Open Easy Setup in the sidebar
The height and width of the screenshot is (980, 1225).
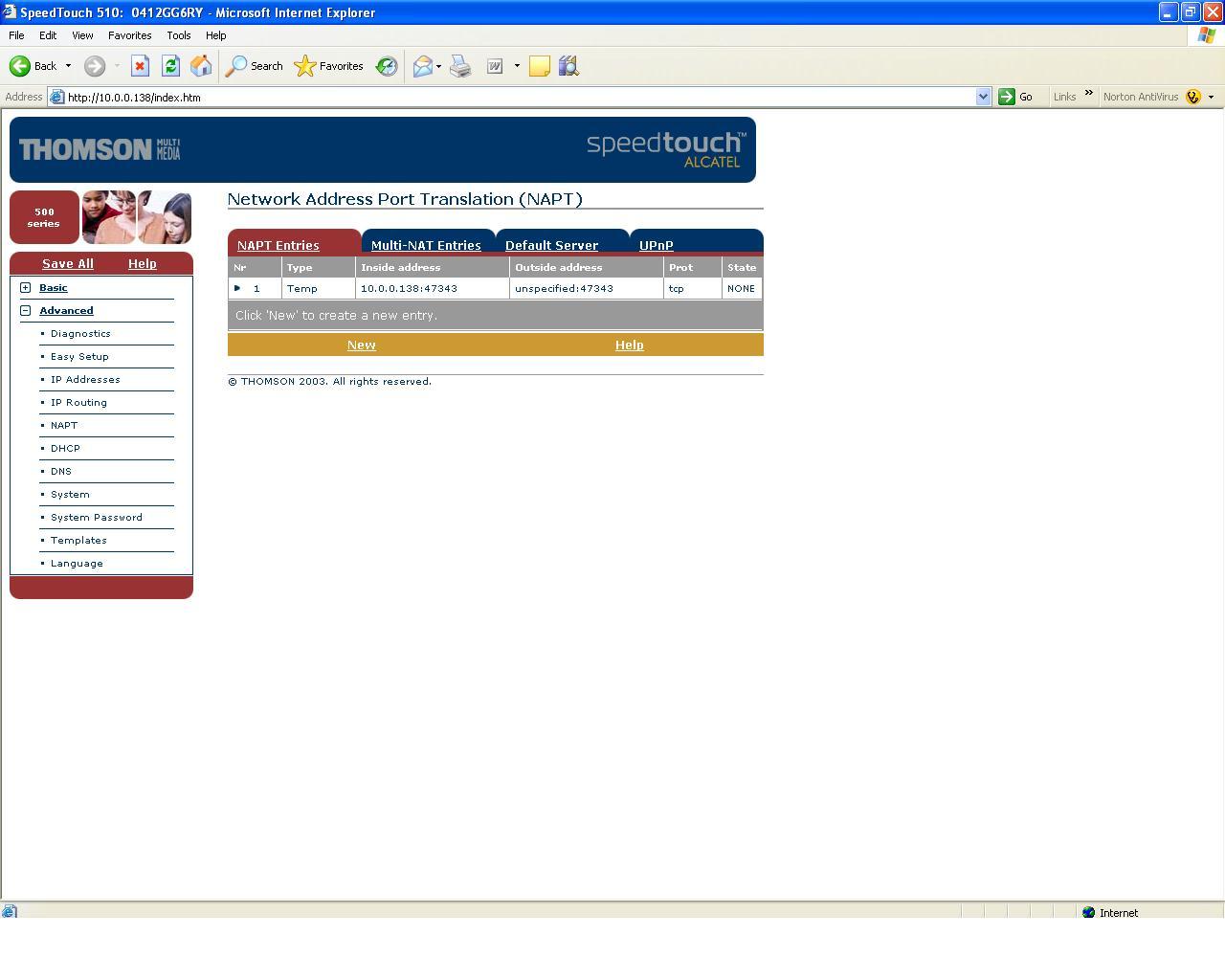(79, 356)
